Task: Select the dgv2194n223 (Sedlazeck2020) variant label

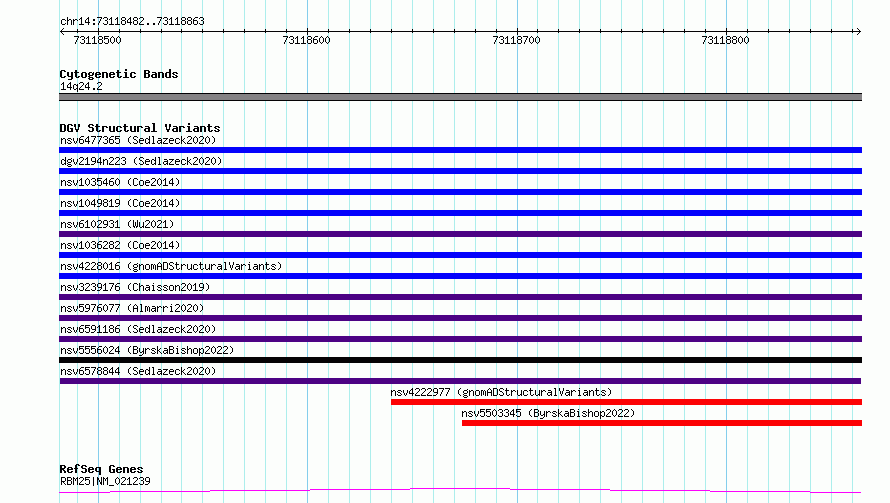Action: [x=141, y=161]
